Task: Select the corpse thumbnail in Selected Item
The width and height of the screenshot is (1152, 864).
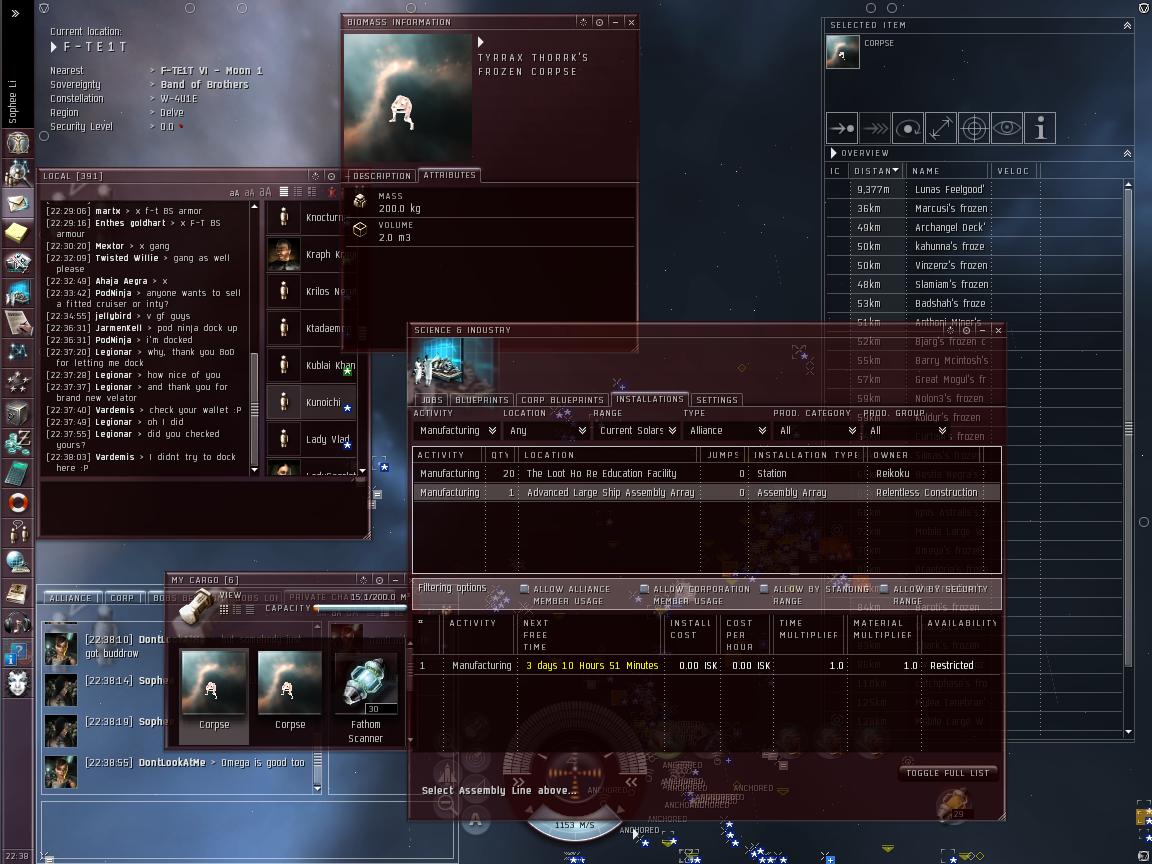Action: click(x=842, y=51)
